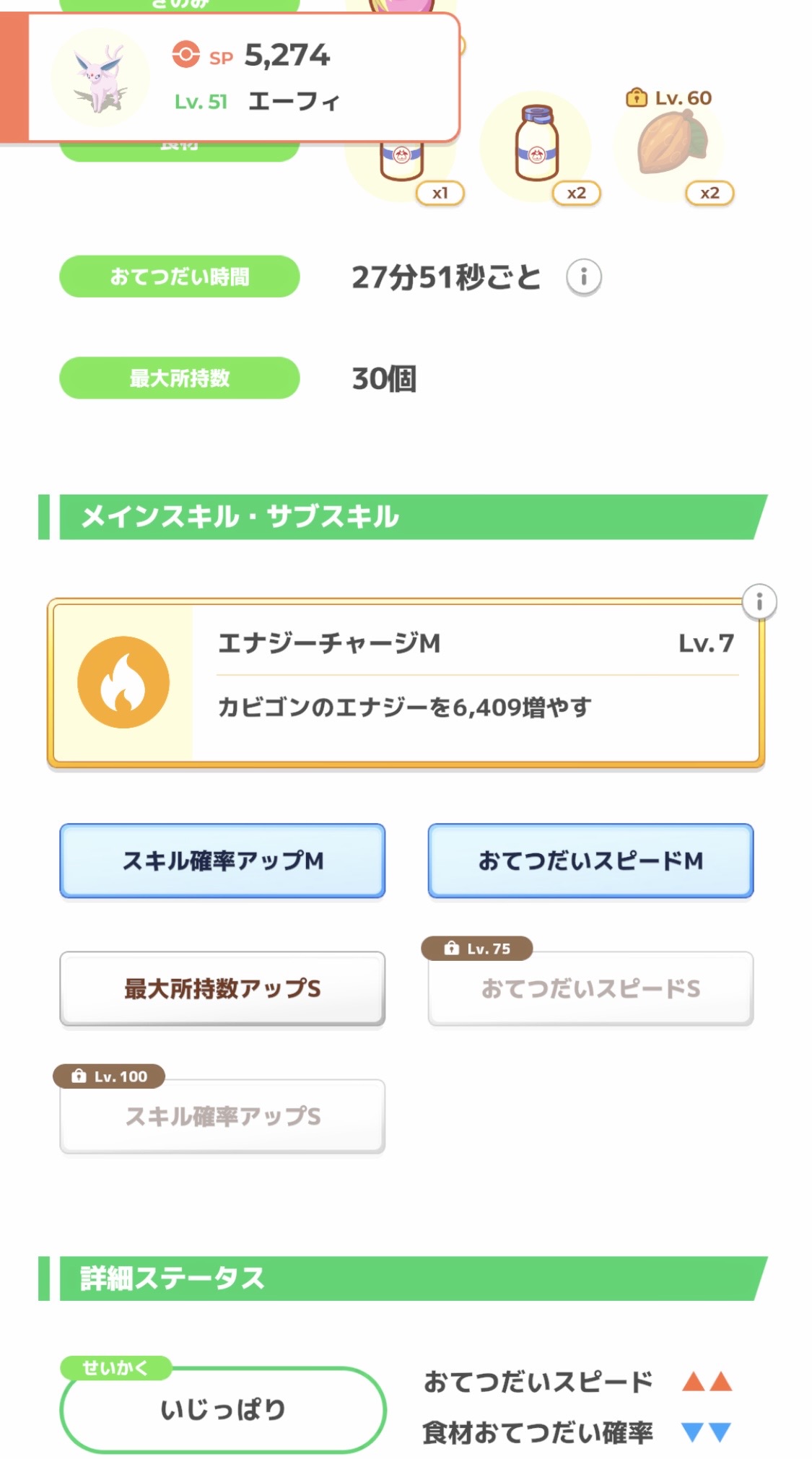Select the milk bottle x2 ingredient
This screenshot has width=812, height=1459.
[537, 146]
